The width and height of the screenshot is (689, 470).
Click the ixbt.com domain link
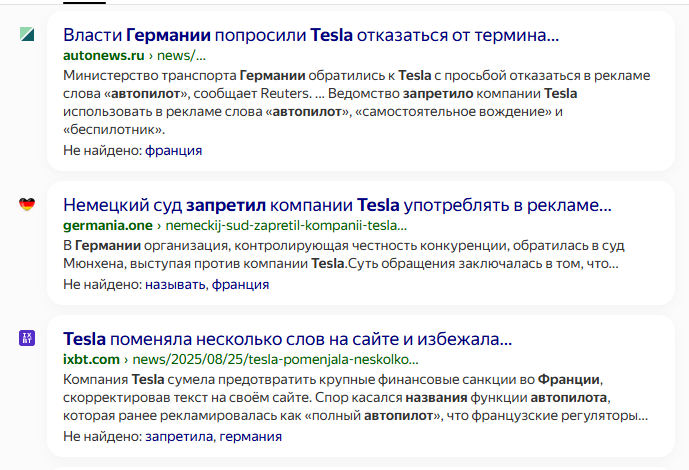92,357
